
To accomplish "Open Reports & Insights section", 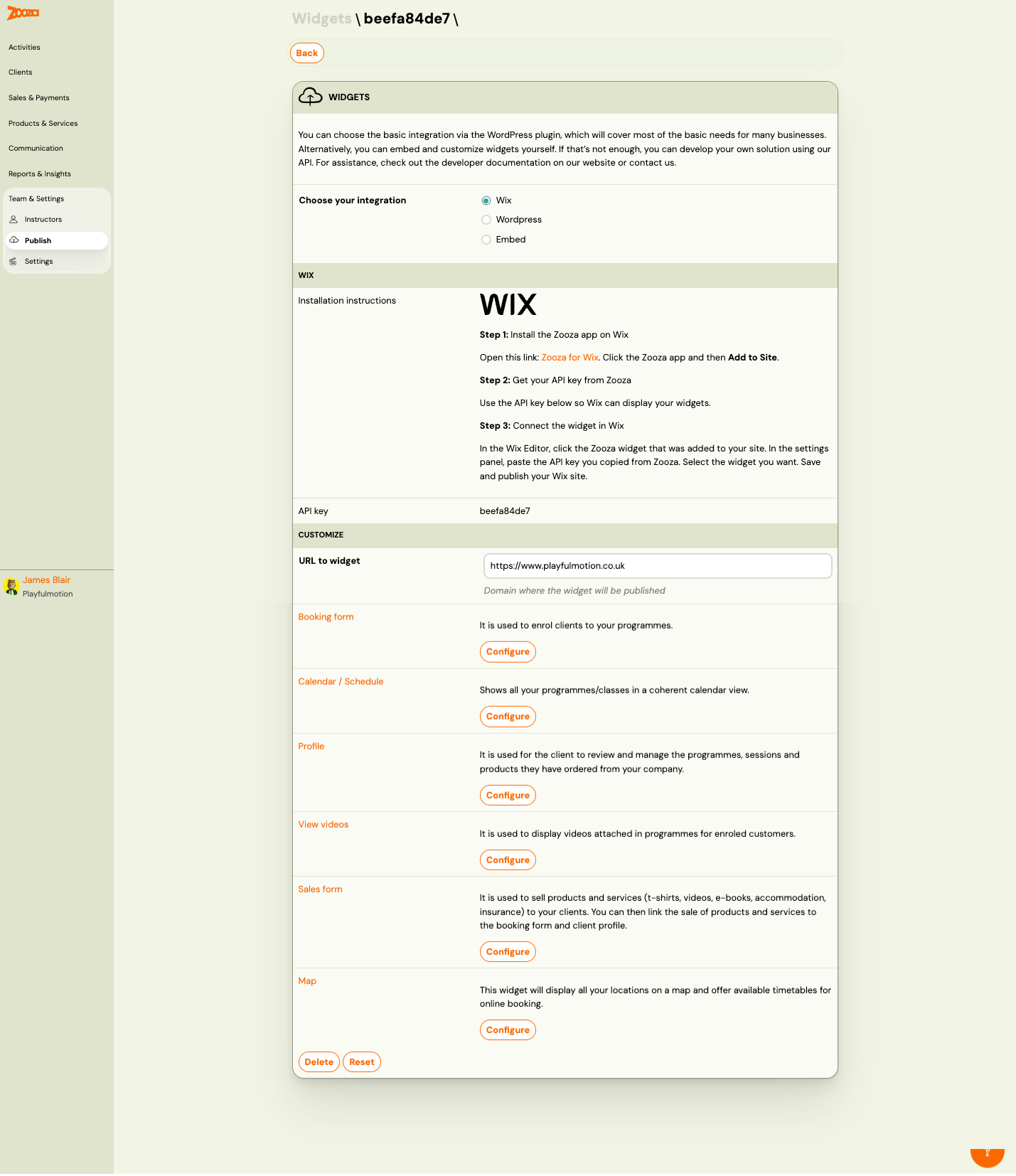I will (40, 174).
